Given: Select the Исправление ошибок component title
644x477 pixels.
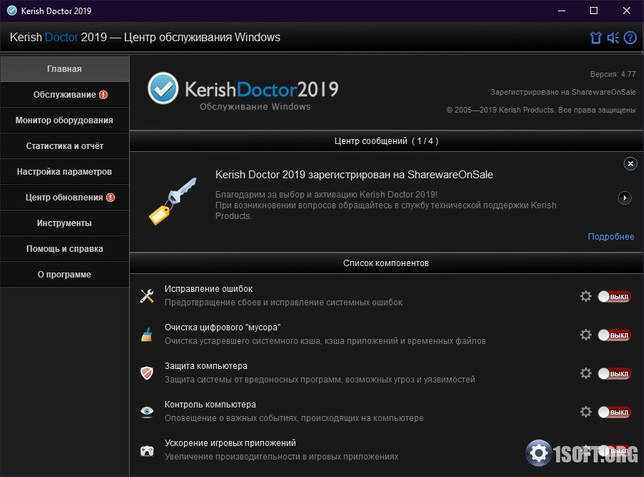Looking at the screenshot, I should coord(209,289).
